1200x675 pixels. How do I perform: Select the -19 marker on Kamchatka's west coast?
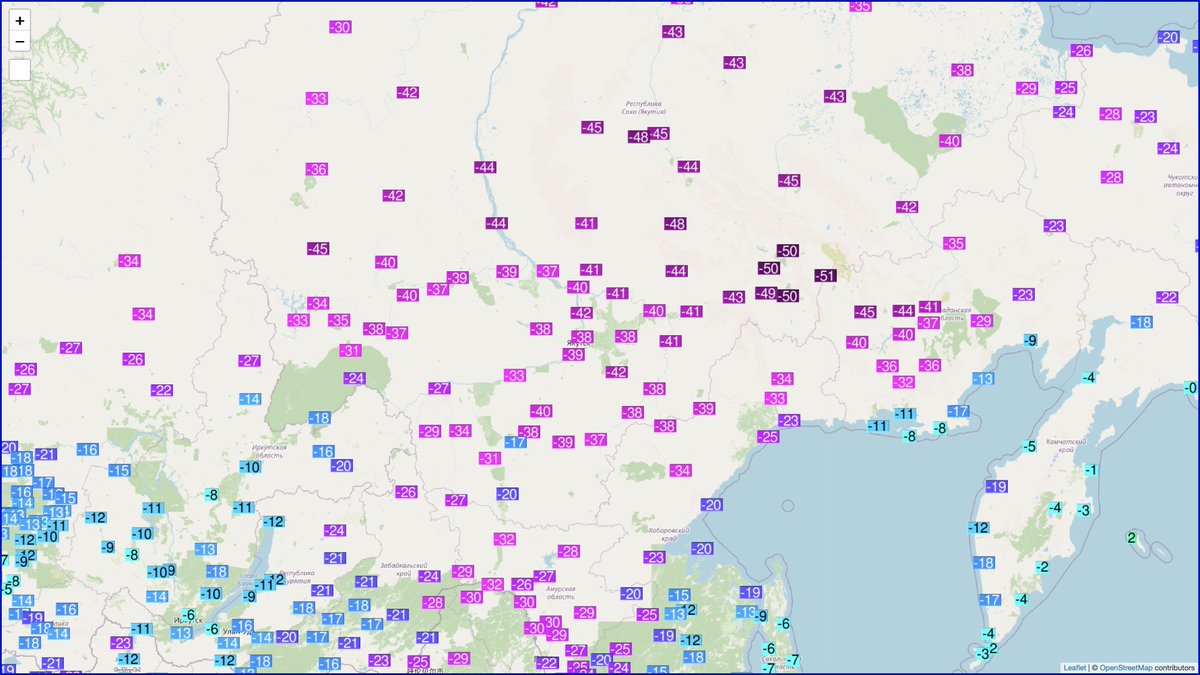[x=996, y=487]
